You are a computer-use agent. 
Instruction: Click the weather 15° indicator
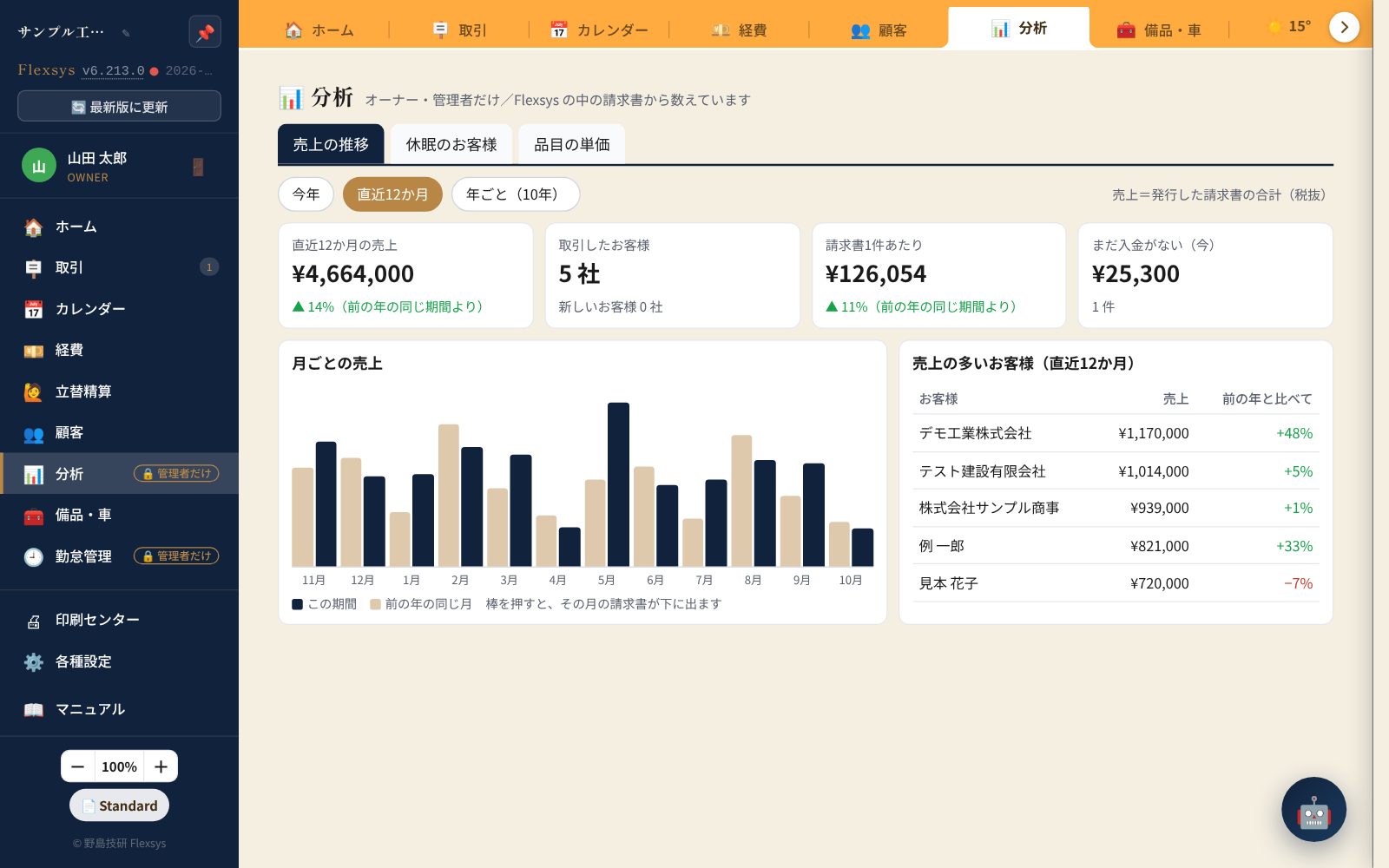point(1290,27)
